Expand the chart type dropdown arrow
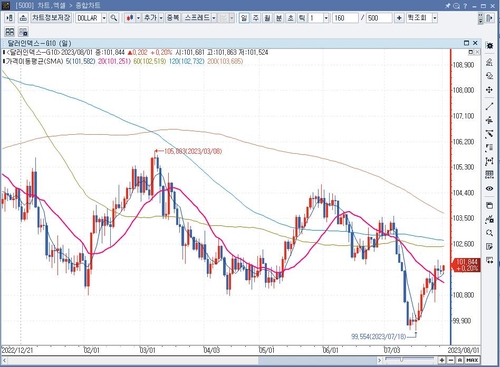This screenshot has width=500, height=367. 138,18
